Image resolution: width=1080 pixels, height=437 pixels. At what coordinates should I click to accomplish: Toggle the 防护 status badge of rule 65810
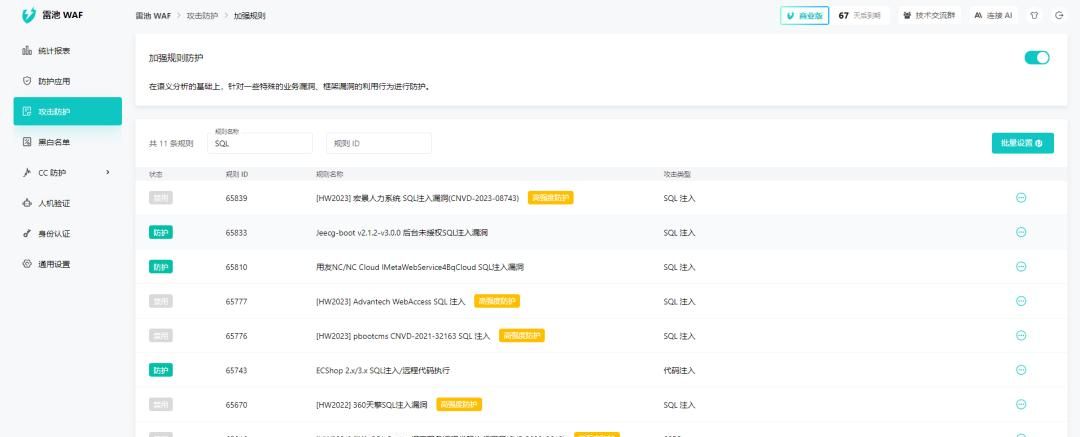coord(160,267)
